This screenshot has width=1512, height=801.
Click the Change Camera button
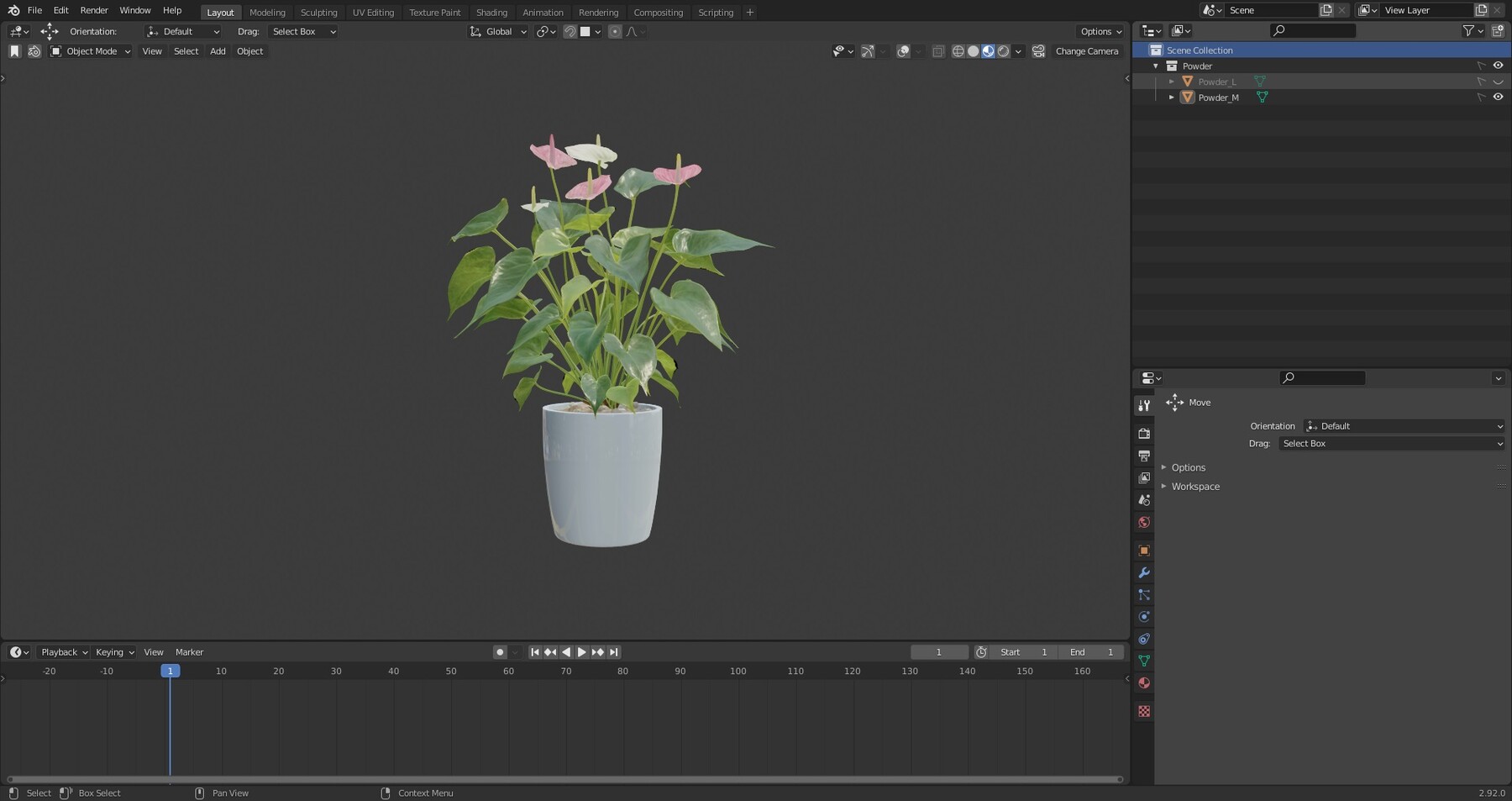tap(1086, 51)
